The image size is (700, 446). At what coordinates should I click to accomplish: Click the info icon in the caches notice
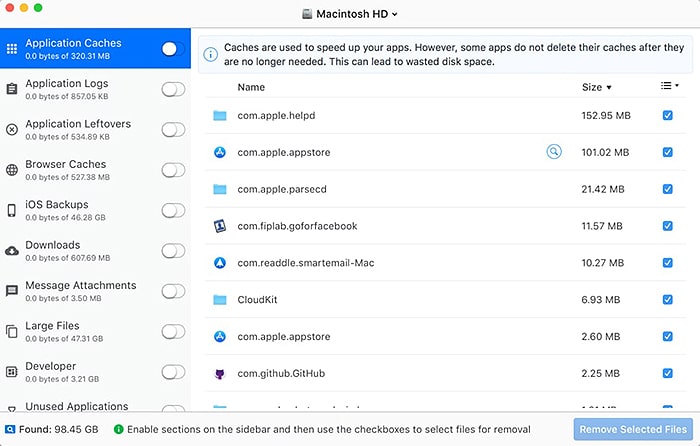[211, 54]
